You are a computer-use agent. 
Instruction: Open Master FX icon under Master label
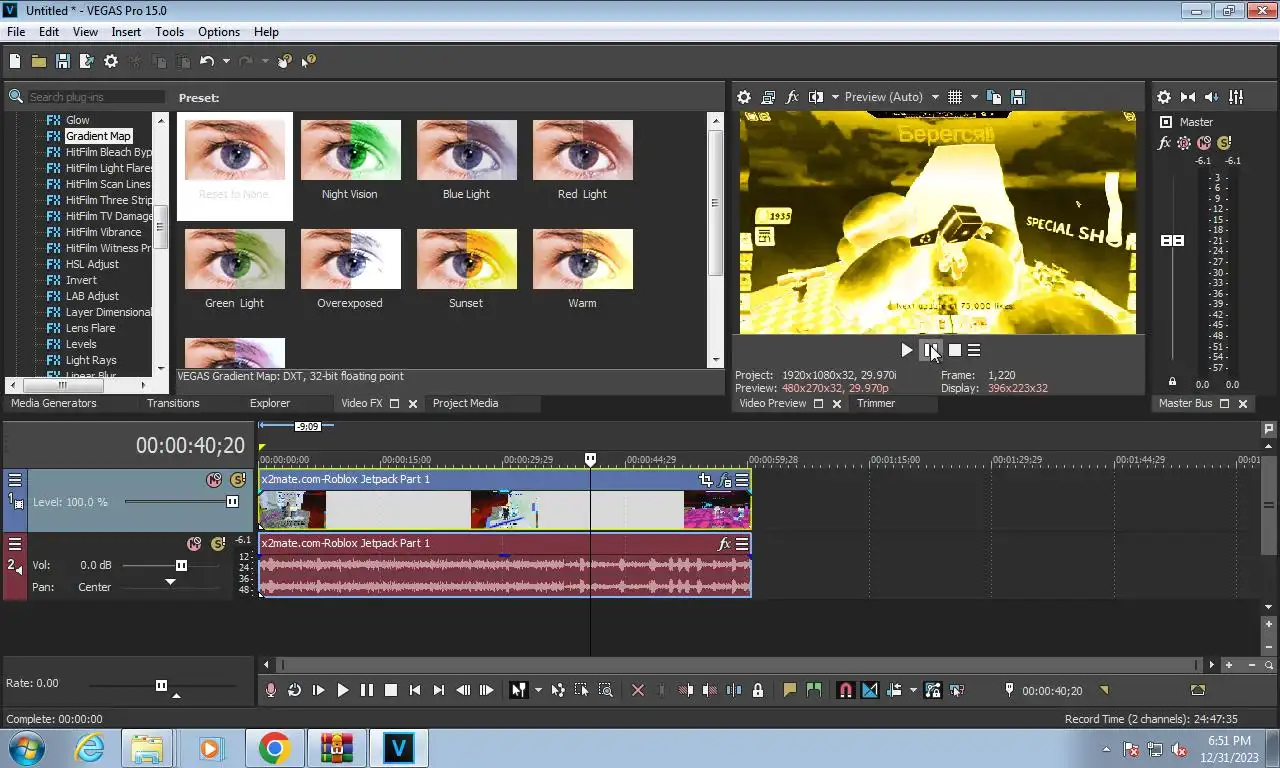pyautogui.click(x=1164, y=143)
